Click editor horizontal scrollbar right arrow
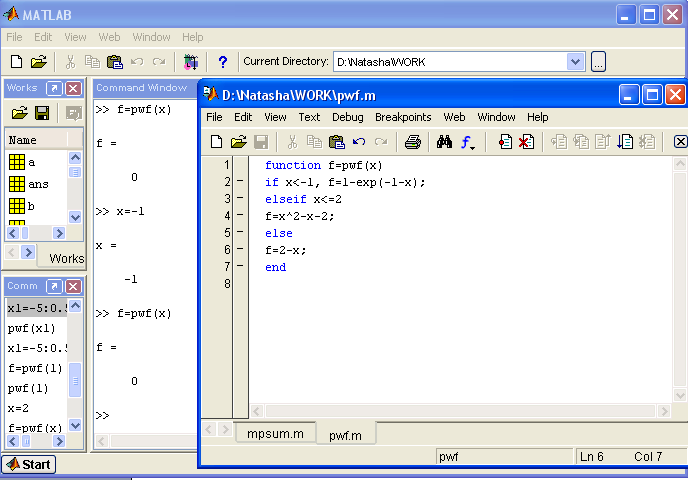This screenshot has height=480, width=688. pyautogui.click(x=664, y=411)
